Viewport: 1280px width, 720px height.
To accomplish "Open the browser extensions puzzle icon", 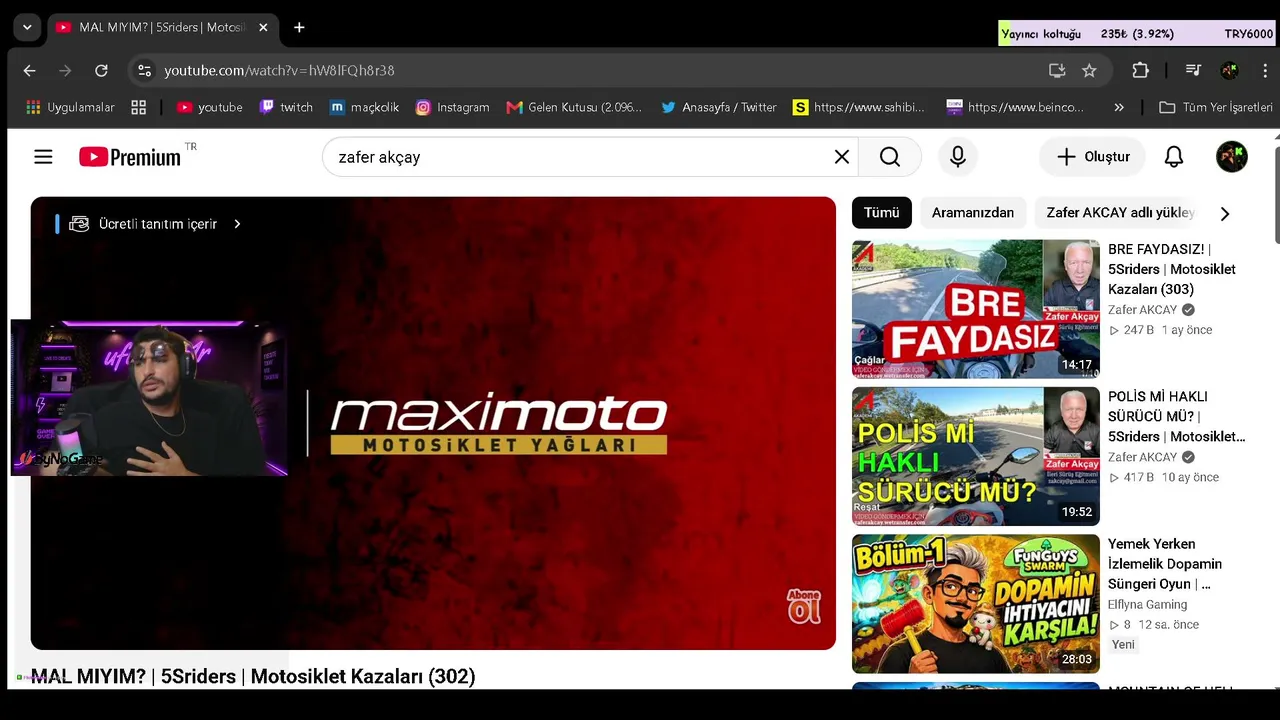I will (1140, 70).
